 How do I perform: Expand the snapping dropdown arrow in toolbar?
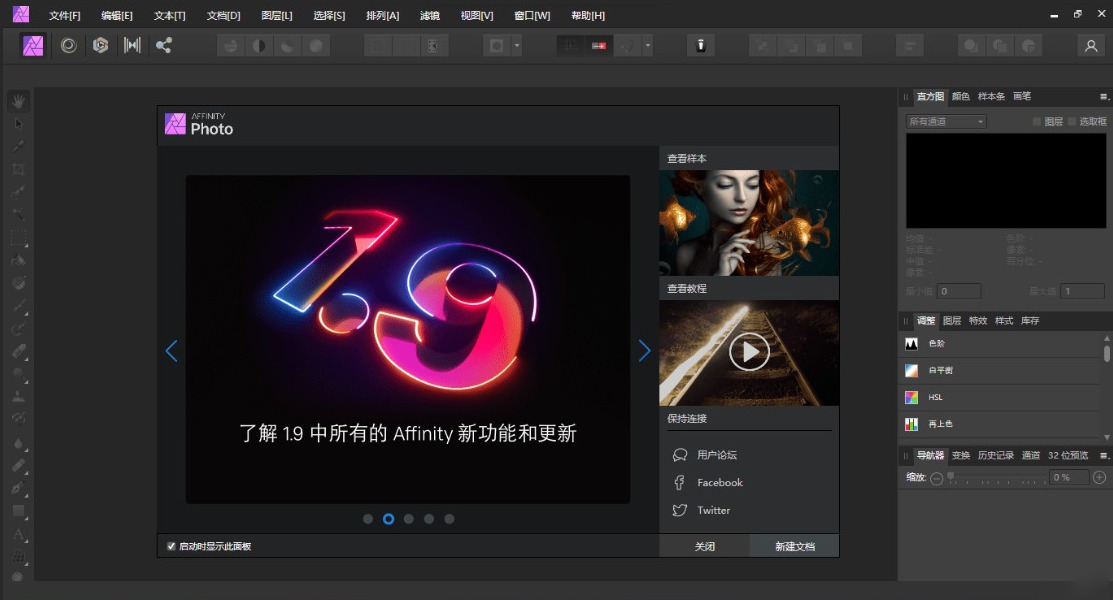[x=647, y=46]
